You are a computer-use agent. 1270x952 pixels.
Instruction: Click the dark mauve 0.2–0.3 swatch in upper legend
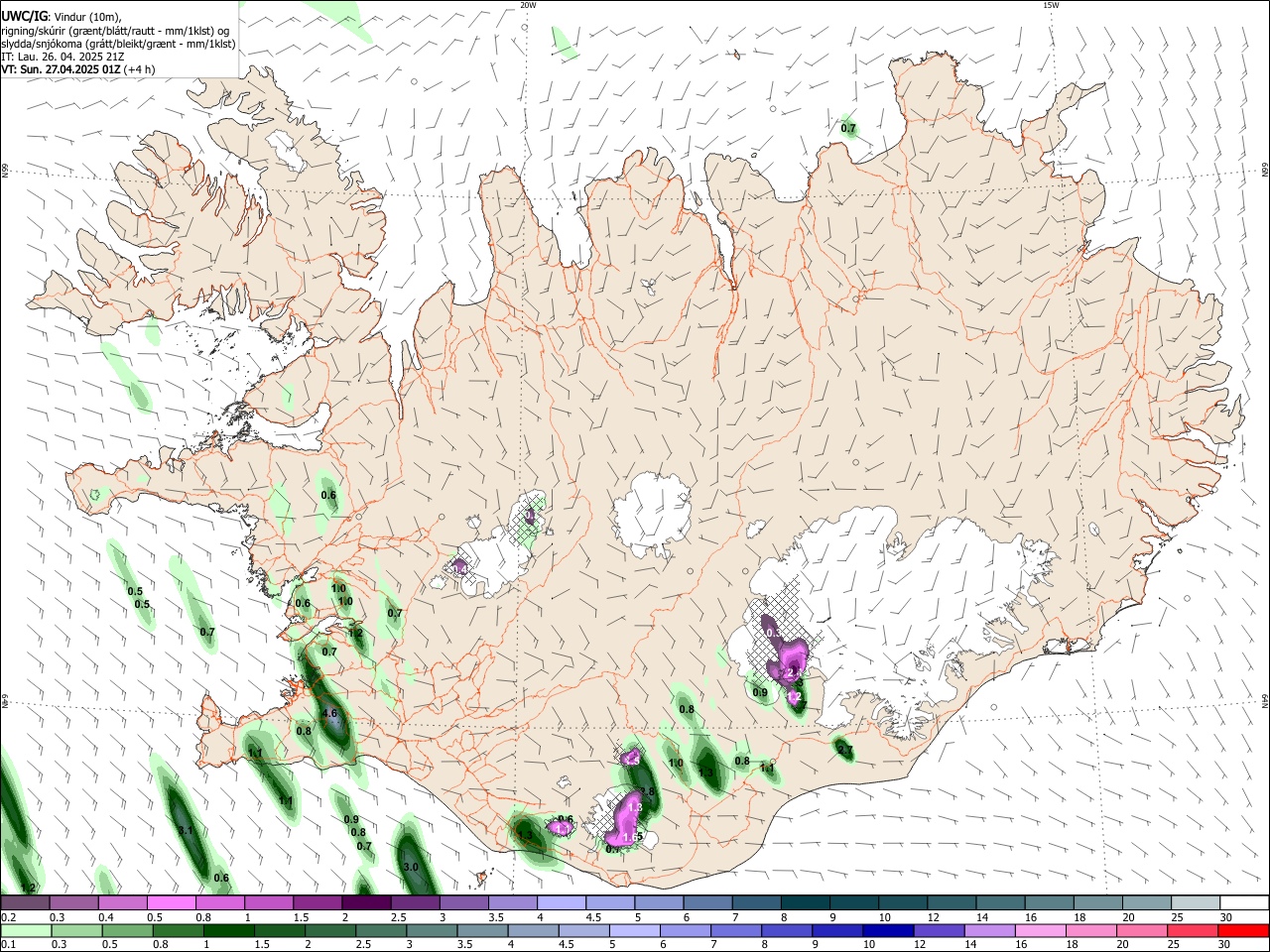pyautogui.click(x=25, y=903)
